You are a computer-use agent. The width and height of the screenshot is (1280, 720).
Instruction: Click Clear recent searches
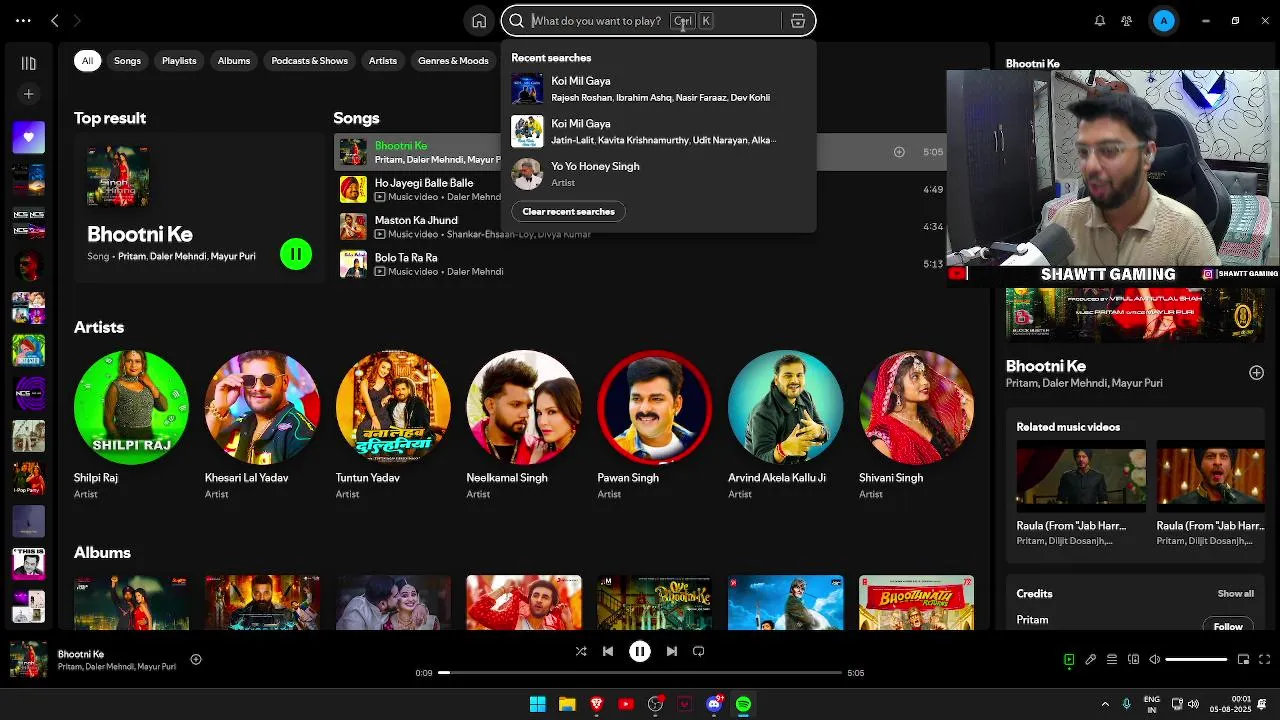(568, 211)
